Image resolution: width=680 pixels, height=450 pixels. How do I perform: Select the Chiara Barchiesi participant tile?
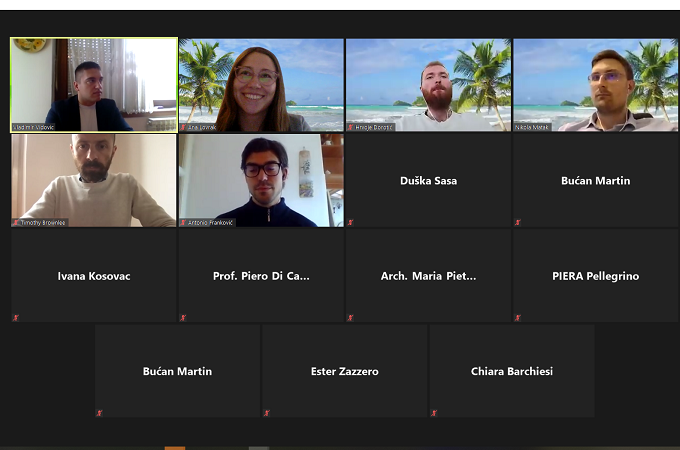pyautogui.click(x=512, y=371)
